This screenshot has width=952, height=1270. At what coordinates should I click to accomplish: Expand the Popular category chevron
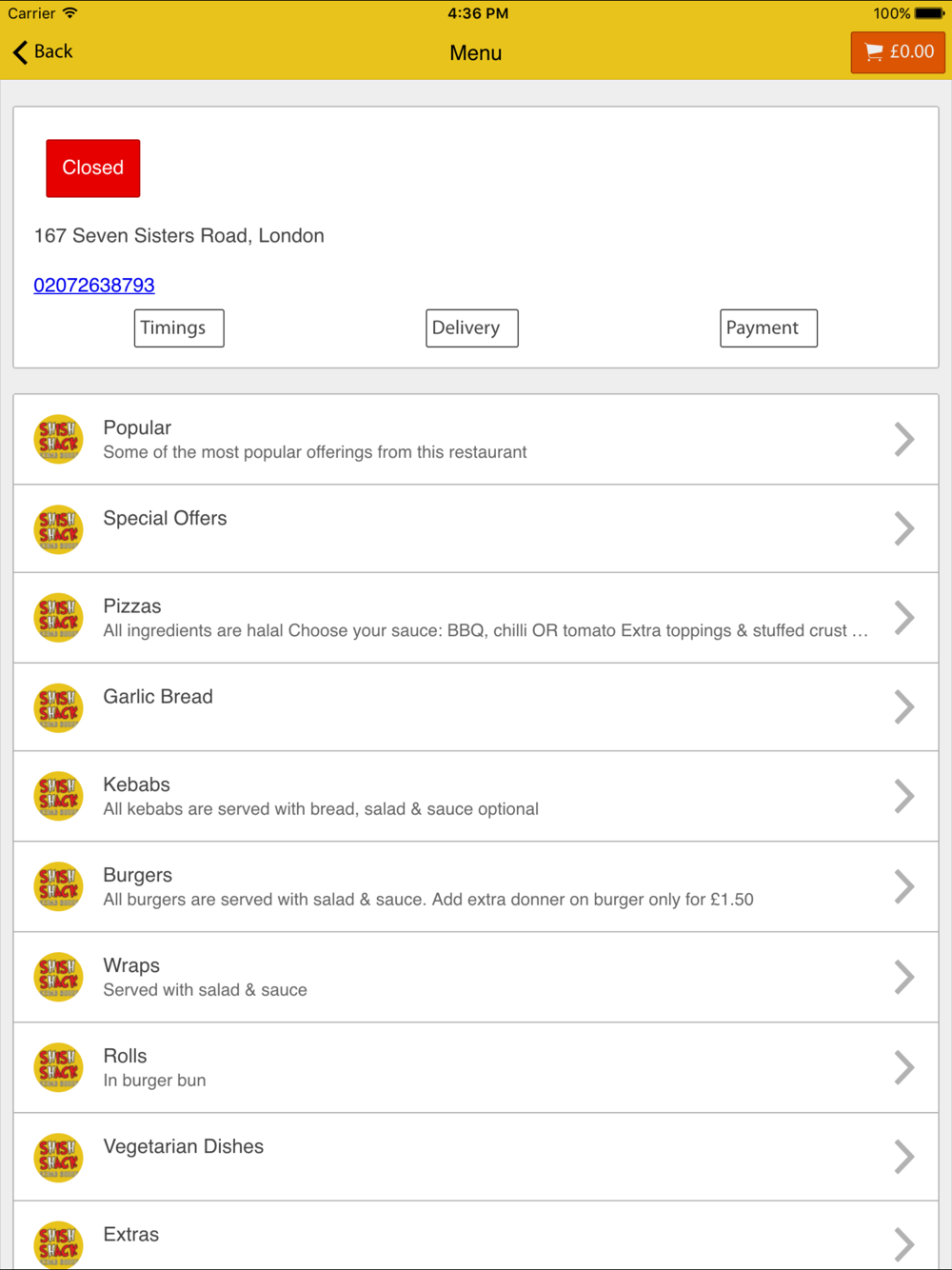[x=904, y=439]
